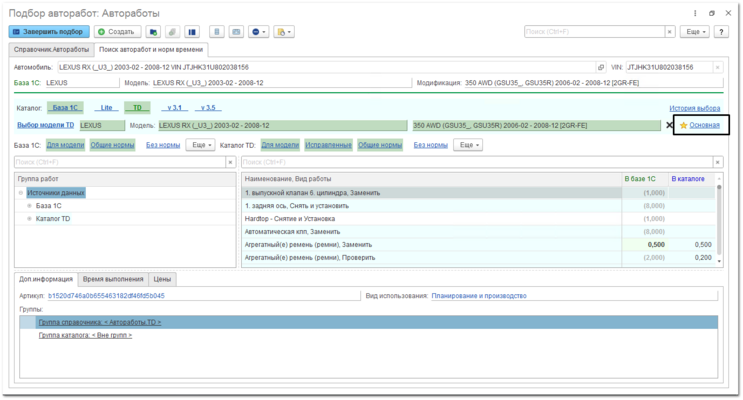Click the greyed copy icon in the toolbar
This screenshot has height=400, width=743.
tap(172, 32)
